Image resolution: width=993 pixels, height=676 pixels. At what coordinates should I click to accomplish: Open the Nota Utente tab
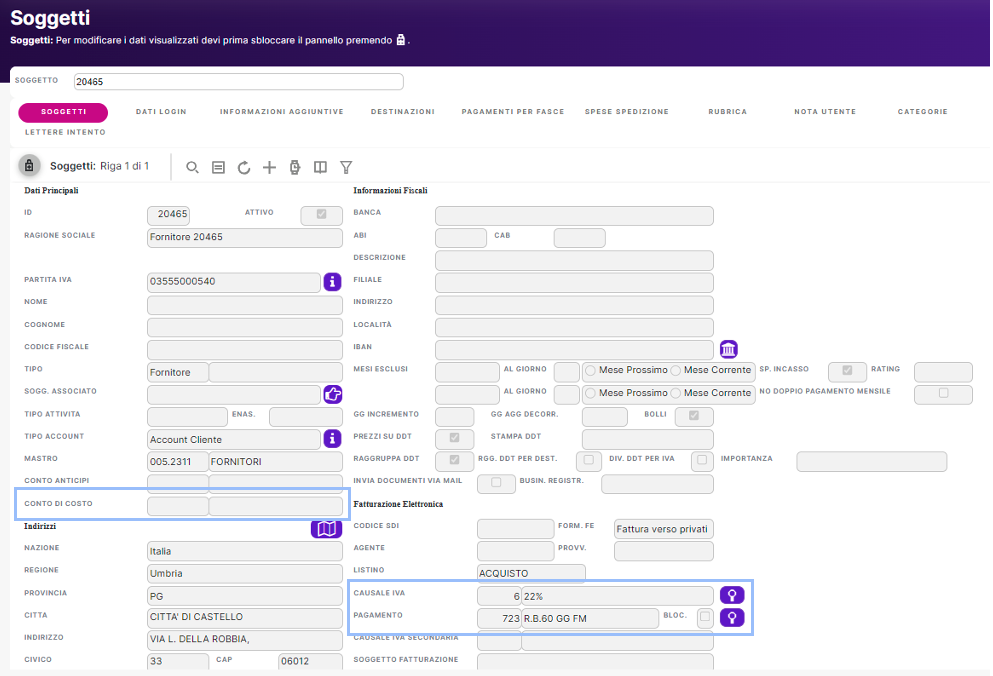(x=825, y=112)
